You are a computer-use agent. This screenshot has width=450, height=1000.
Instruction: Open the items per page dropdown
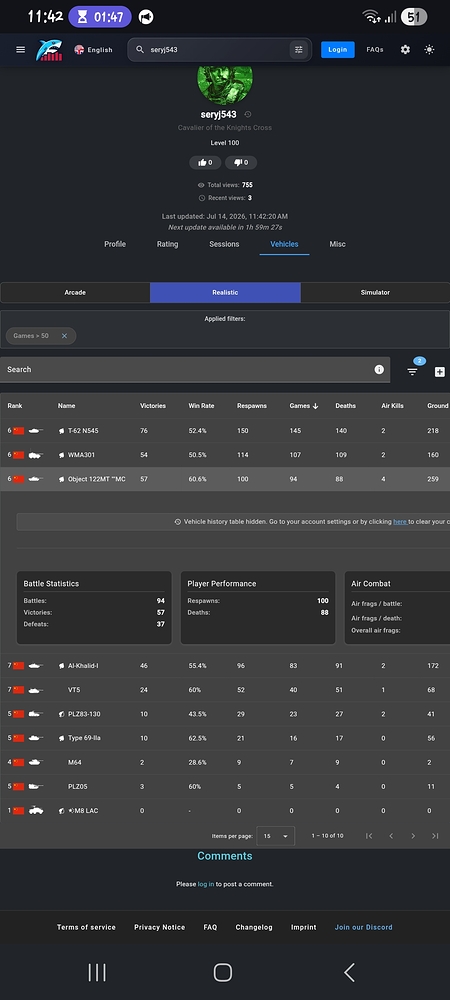coord(276,835)
